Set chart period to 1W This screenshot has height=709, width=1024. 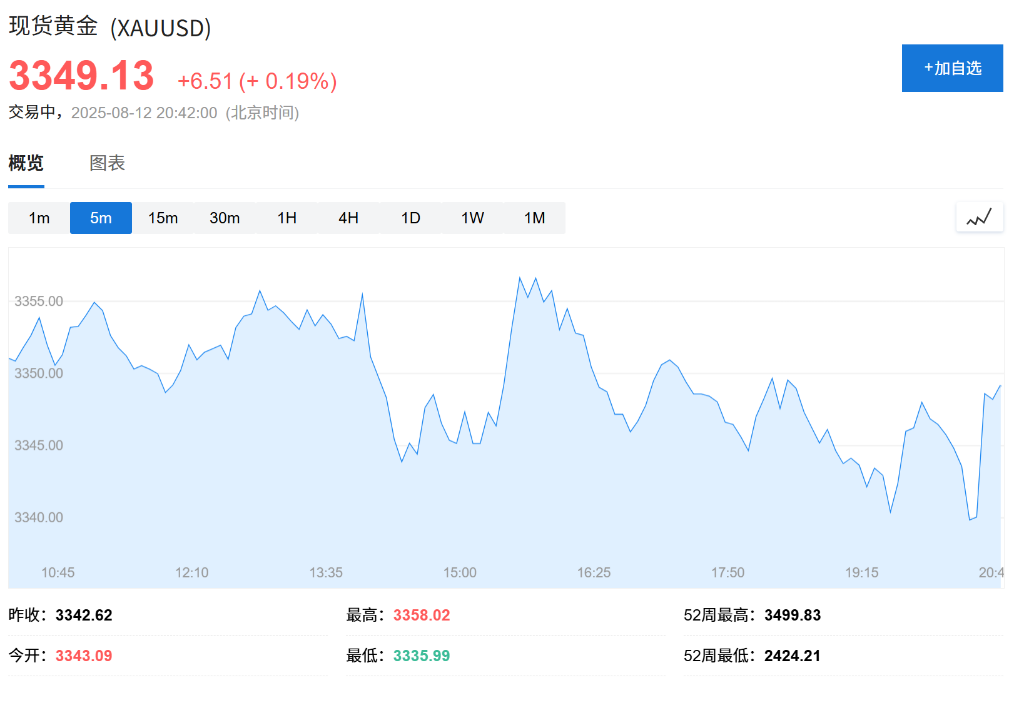(473, 218)
